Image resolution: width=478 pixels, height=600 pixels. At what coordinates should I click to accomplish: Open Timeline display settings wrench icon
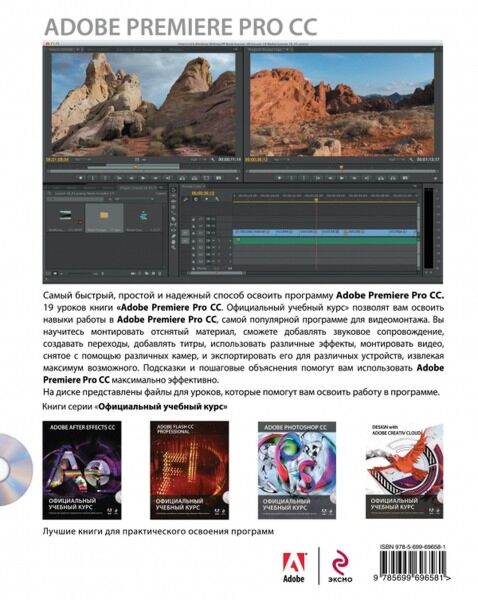pos(217,199)
